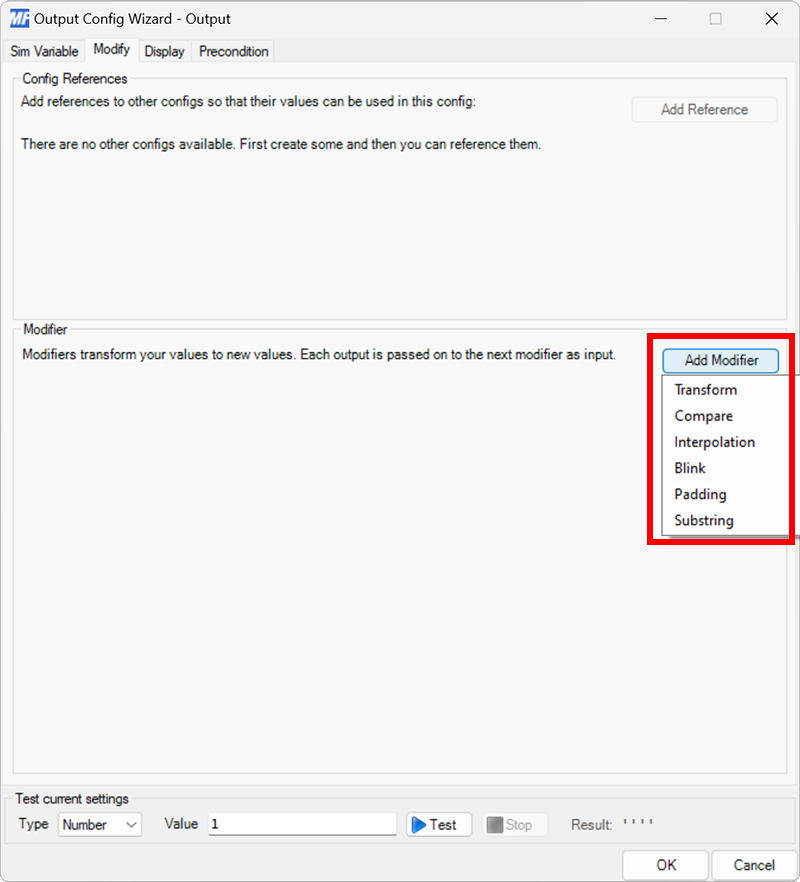Viewport: 800px width, 882px height.
Task: Switch to the Sim Variable tab
Action: tap(44, 51)
